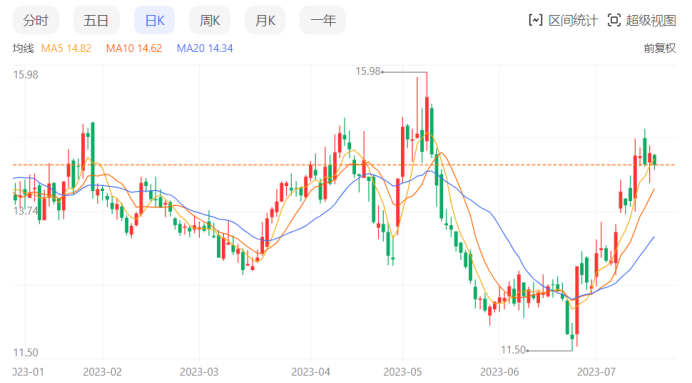
Task: Click the MA10 14.62 indicator label
Action: pyautogui.click(x=134, y=48)
